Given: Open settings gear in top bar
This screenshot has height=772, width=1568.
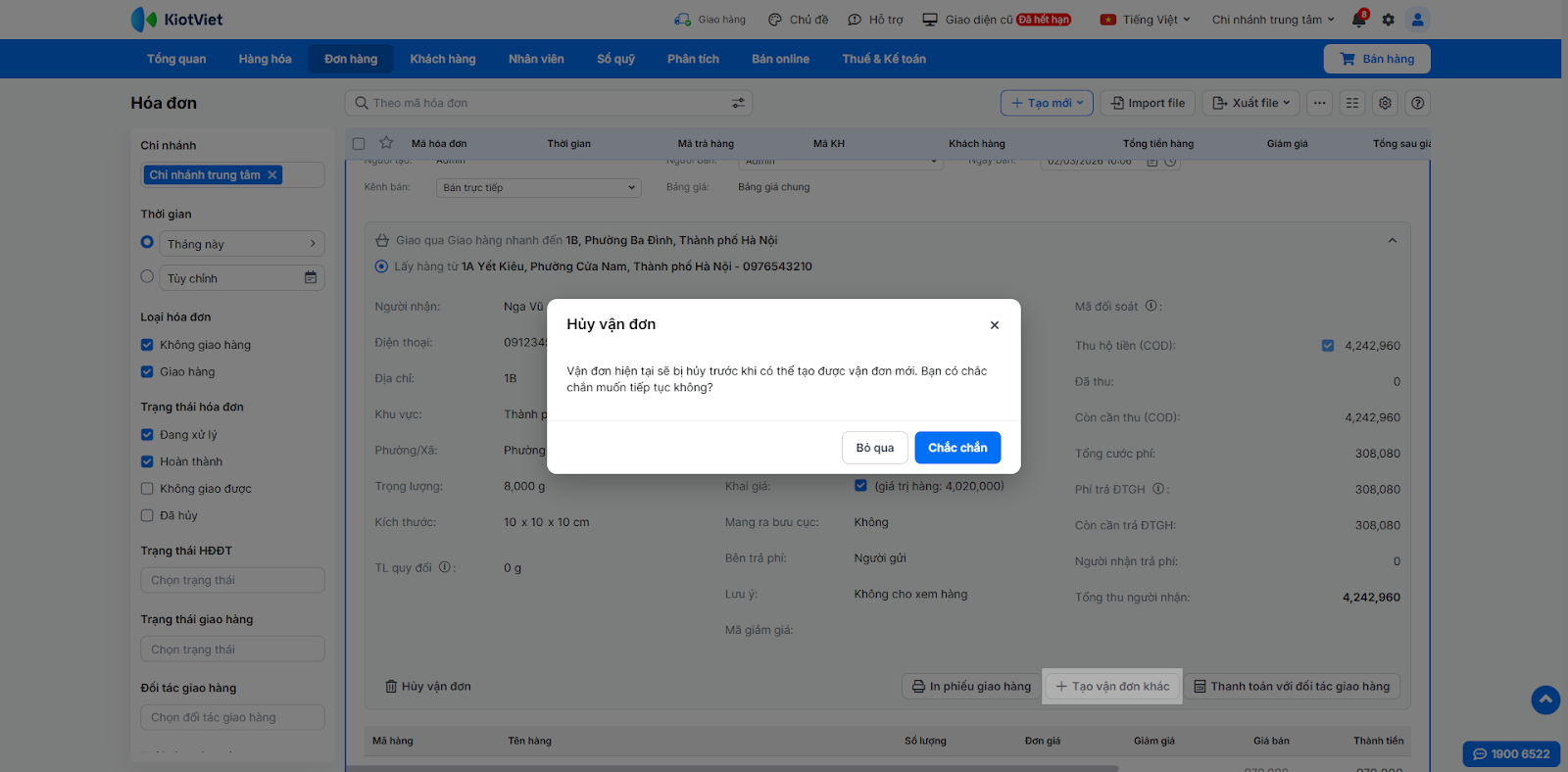Looking at the screenshot, I should coord(1388,20).
